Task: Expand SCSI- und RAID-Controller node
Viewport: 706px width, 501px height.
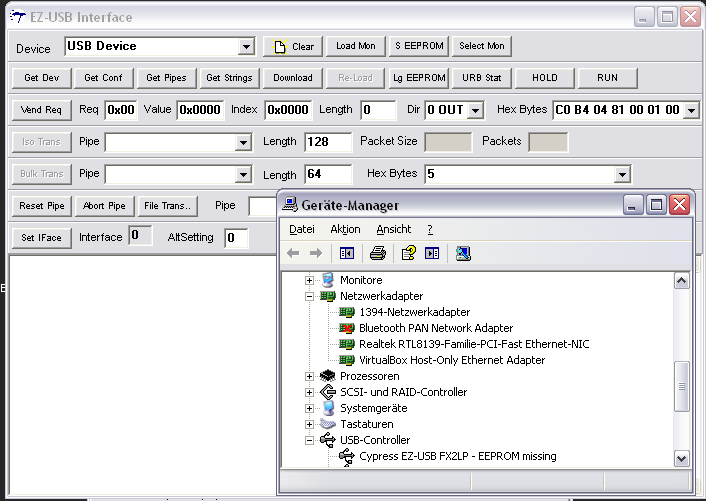Action: tap(309, 393)
